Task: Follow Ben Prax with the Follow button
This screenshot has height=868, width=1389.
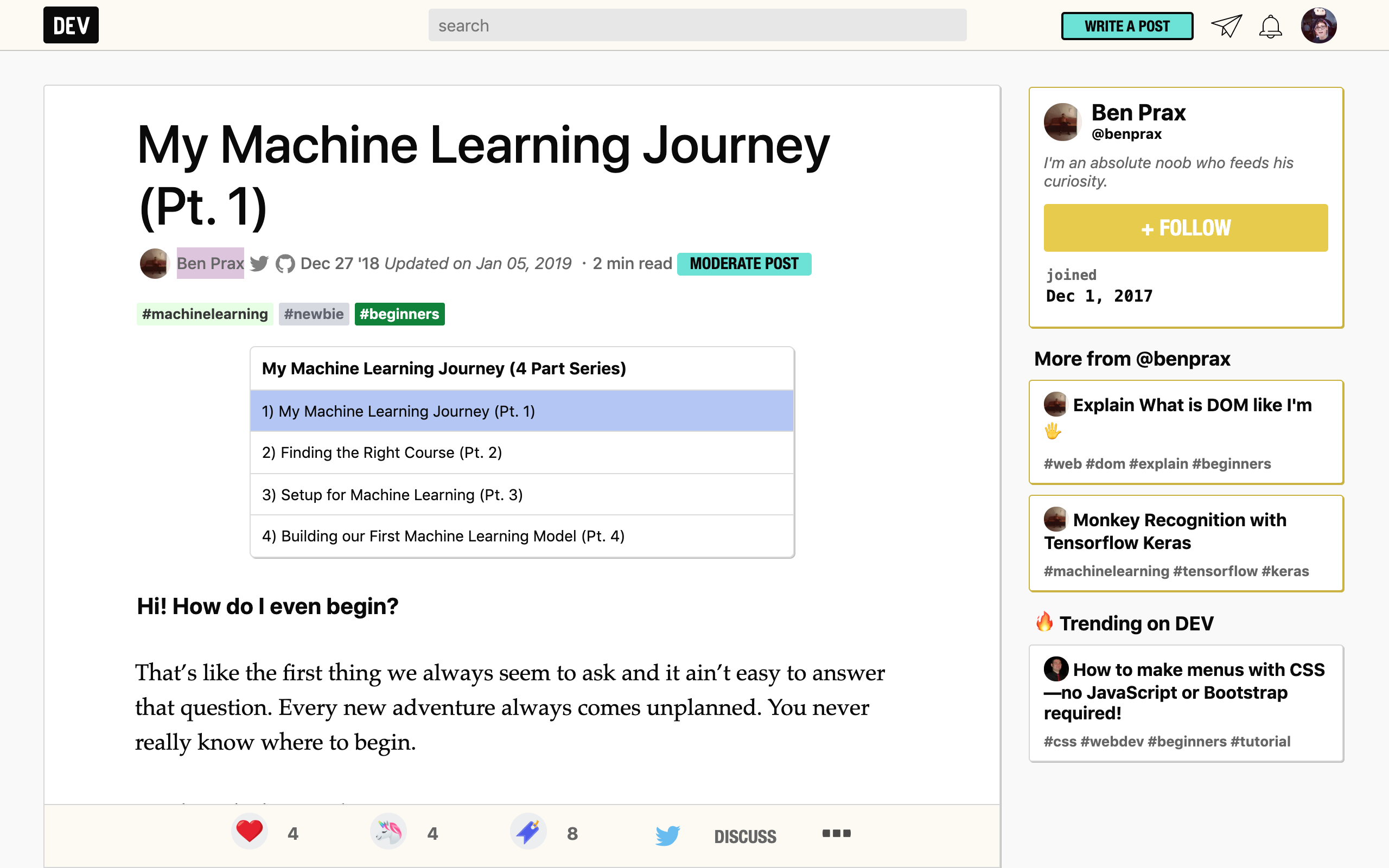Action: 1185,228
